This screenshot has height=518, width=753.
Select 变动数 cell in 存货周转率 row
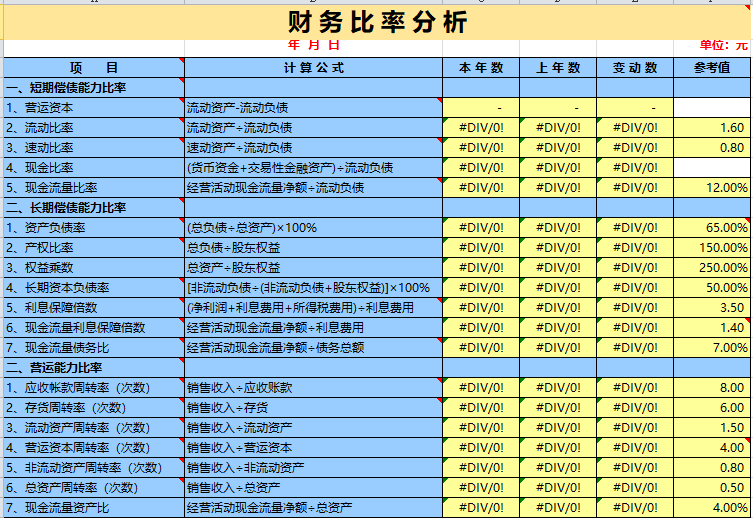click(x=635, y=408)
